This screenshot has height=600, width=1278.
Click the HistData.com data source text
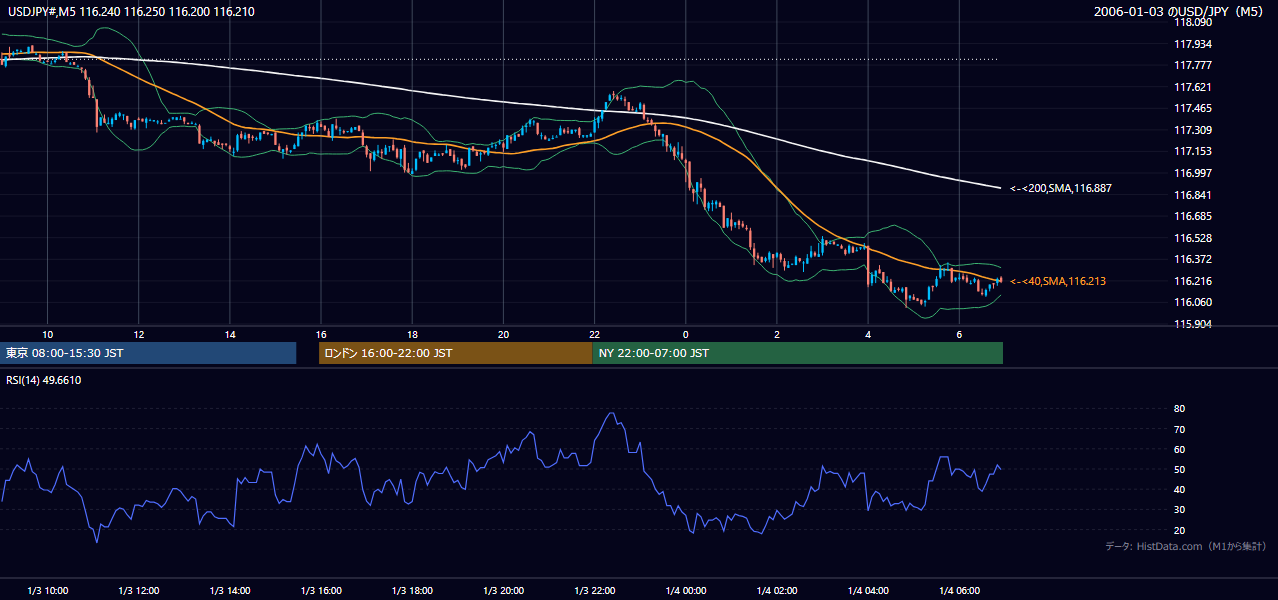pos(1185,546)
